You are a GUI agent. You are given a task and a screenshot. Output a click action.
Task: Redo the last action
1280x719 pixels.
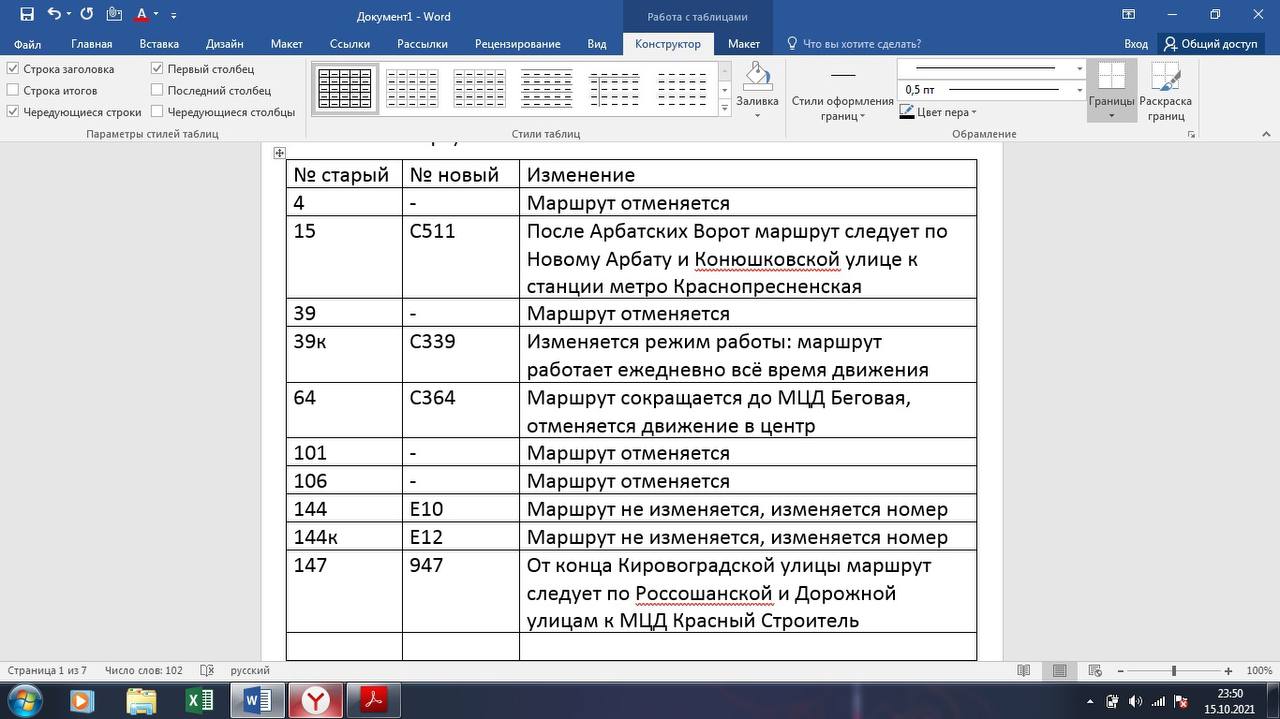pos(86,15)
